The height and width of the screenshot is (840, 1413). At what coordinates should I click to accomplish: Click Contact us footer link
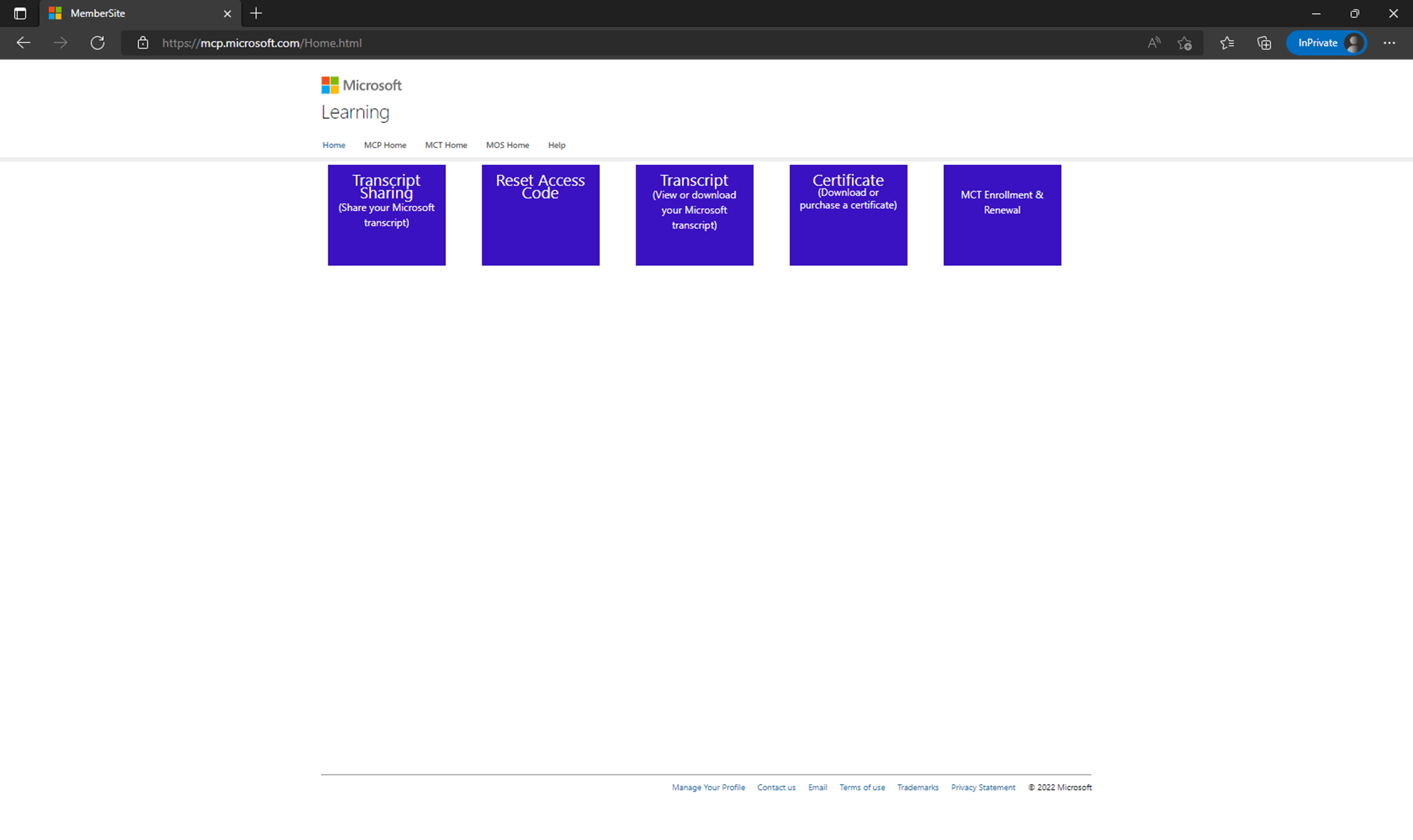point(776,787)
